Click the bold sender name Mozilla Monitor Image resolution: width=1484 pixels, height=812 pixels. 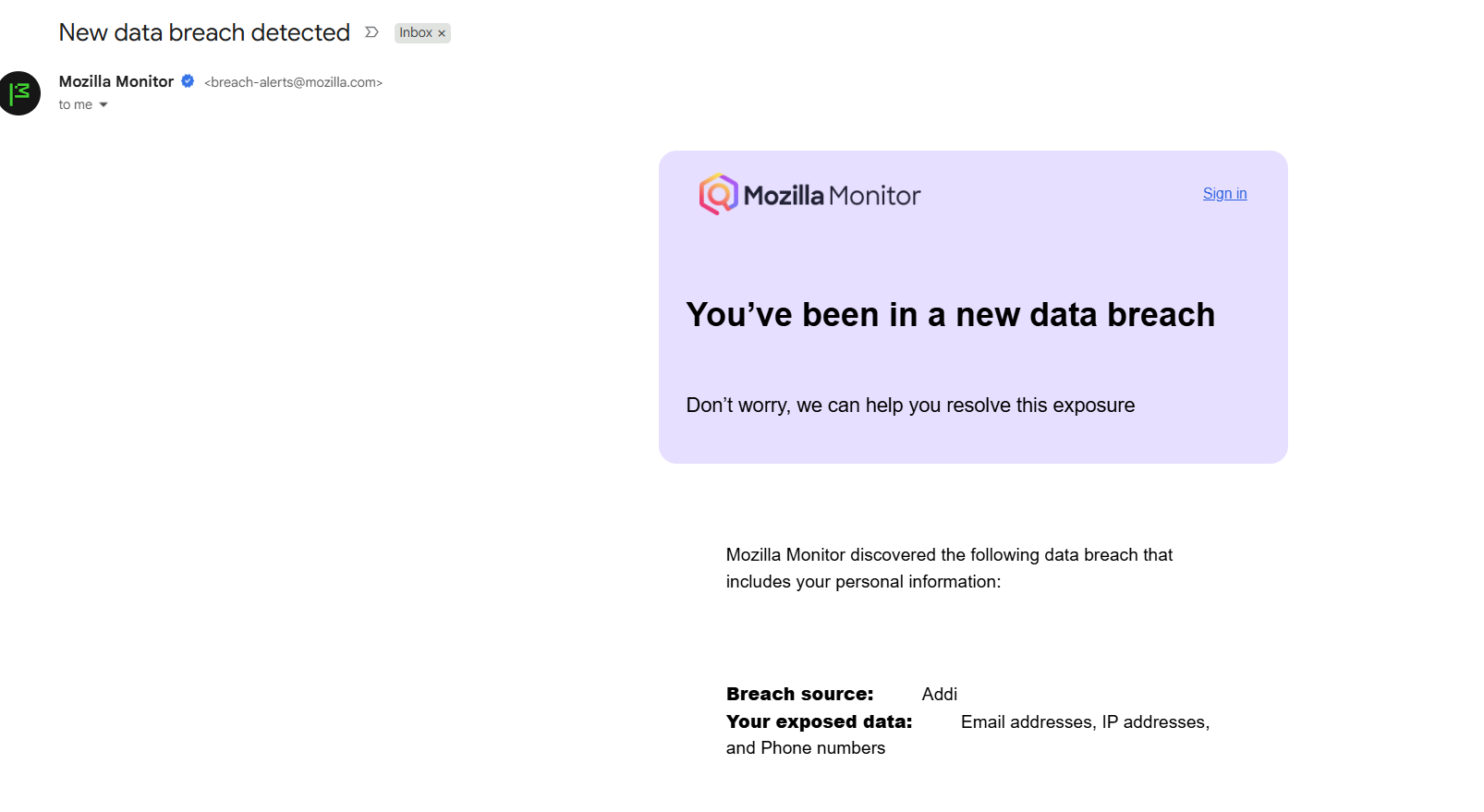[x=116, y=81]
